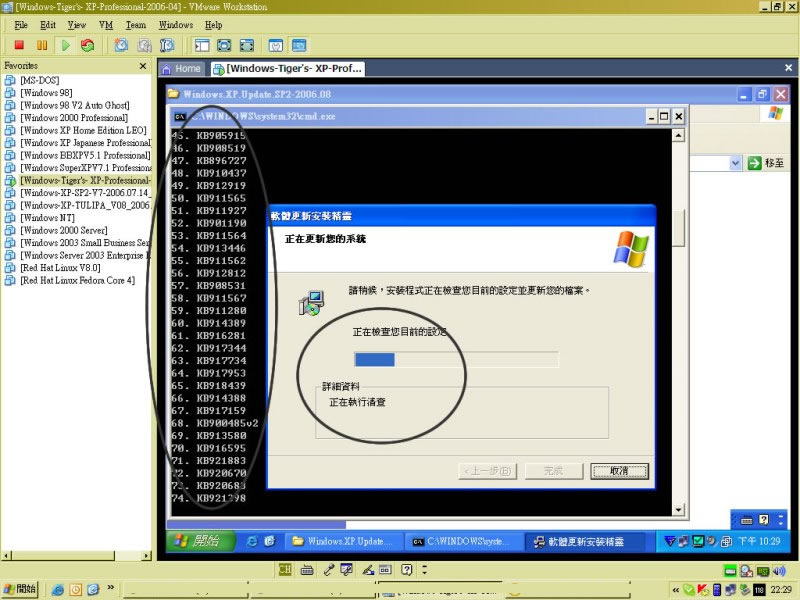Click the KB917953 line in cmd window
This screenshot has width=800, height=600.
click(x=209, y=373)
